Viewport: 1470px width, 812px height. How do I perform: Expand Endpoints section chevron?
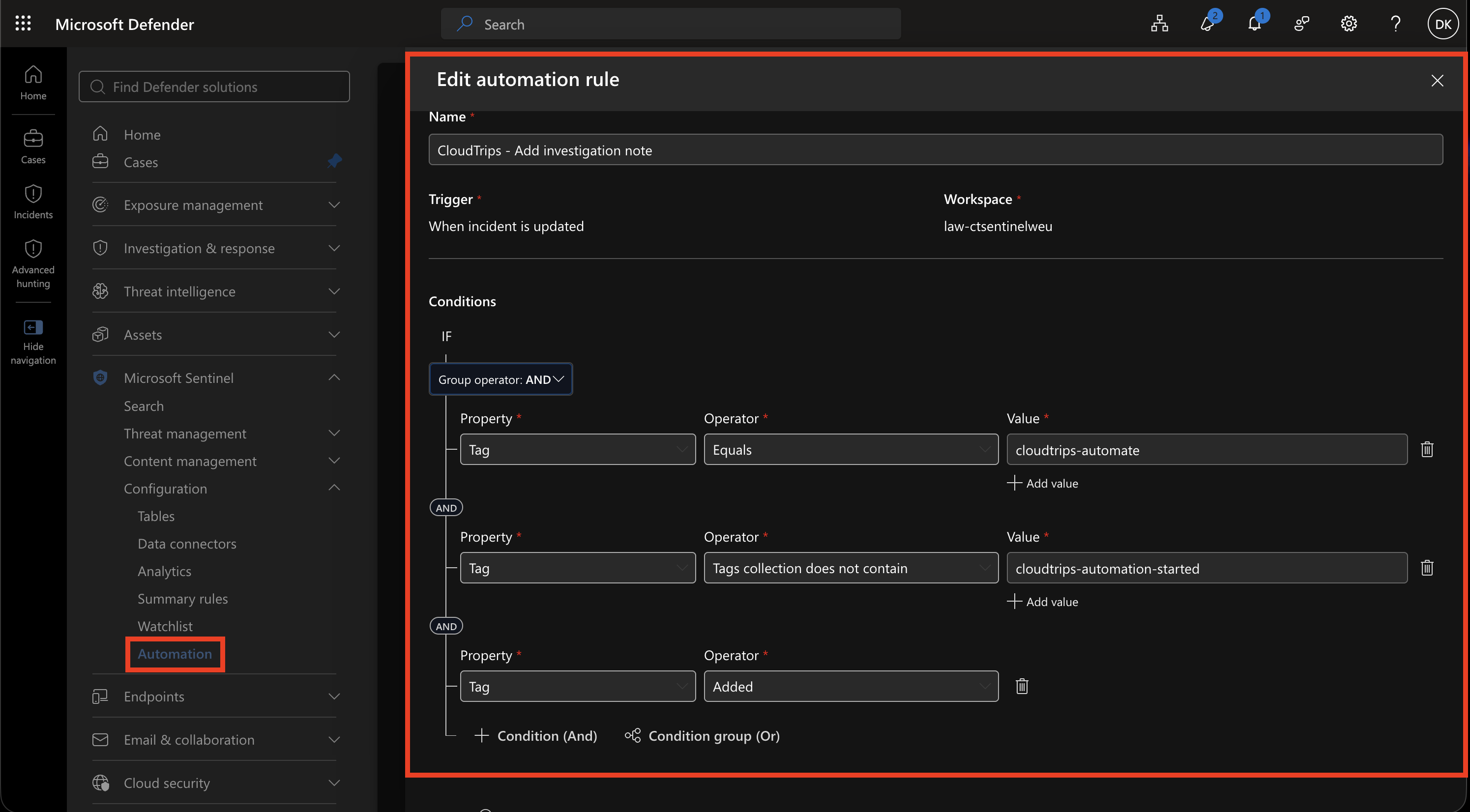334,696
